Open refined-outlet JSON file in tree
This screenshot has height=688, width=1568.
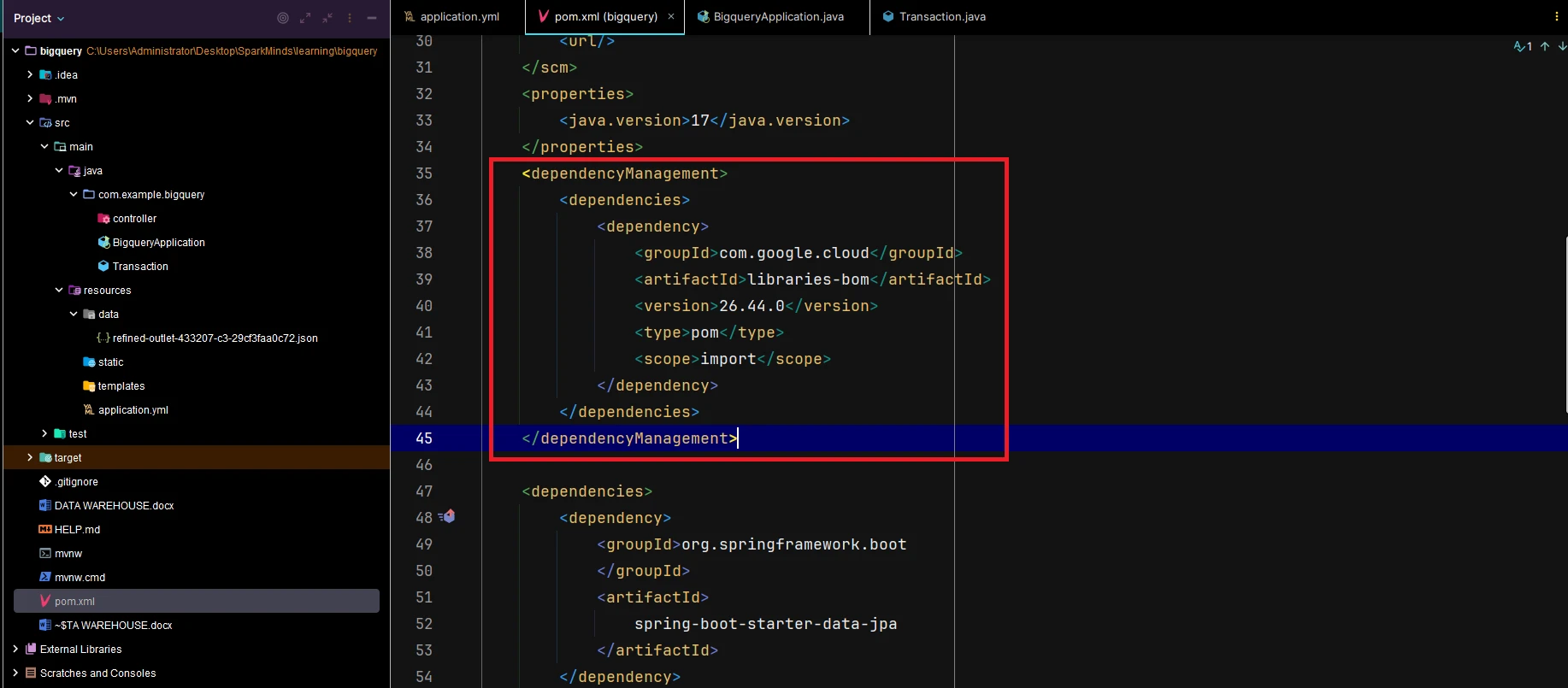[x=215, y=338]
